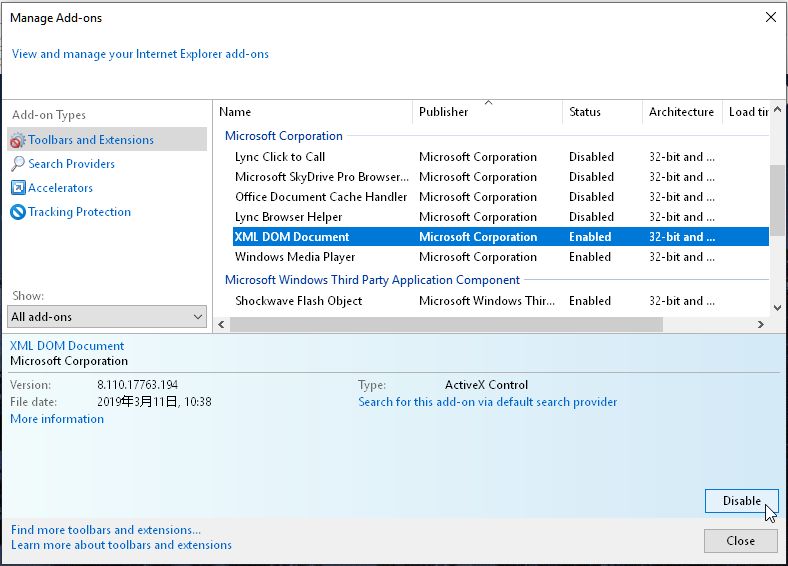The width and height of the screenshot is (788, 566).
Task: Collapse Microsoft Windows Third Party Application Component group
Action: pyautogui.click(x=372, y=280)
